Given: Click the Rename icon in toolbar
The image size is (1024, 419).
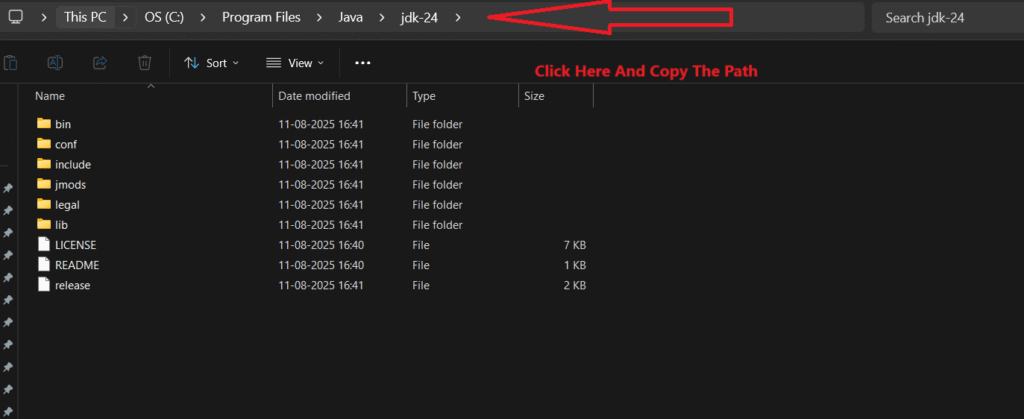Looking at the screenshot, I should point(55,63).
